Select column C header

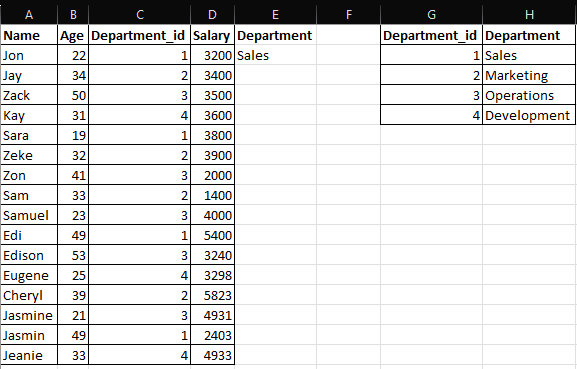click(x=139, y=15)
